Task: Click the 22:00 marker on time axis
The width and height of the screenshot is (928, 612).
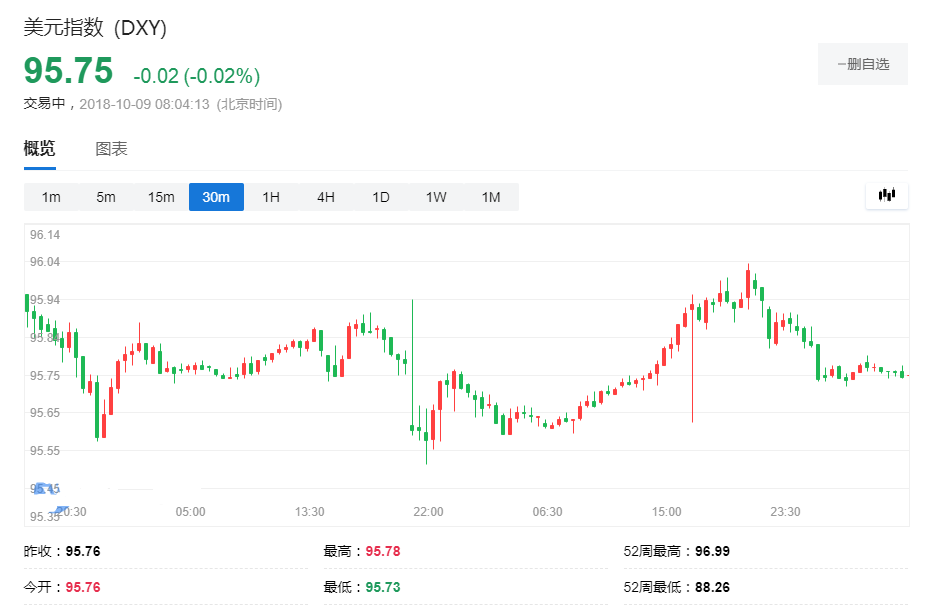Action: [428, 512]
